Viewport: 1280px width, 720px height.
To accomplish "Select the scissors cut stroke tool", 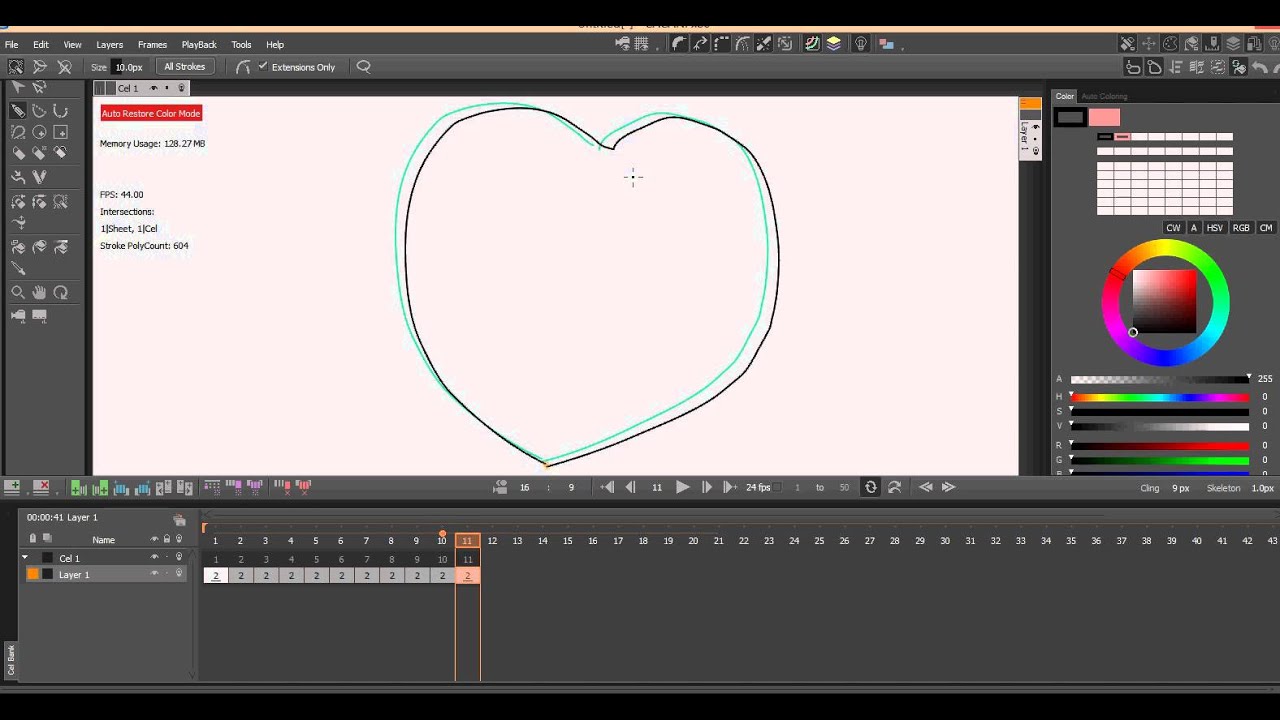I will coord(39,176).
